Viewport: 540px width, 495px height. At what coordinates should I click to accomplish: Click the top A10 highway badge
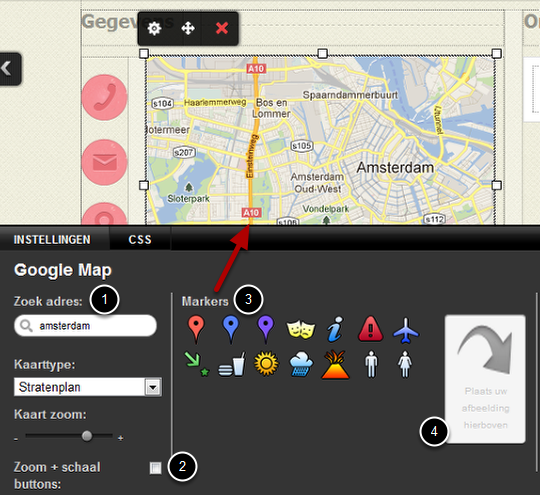tap(256, 69)
